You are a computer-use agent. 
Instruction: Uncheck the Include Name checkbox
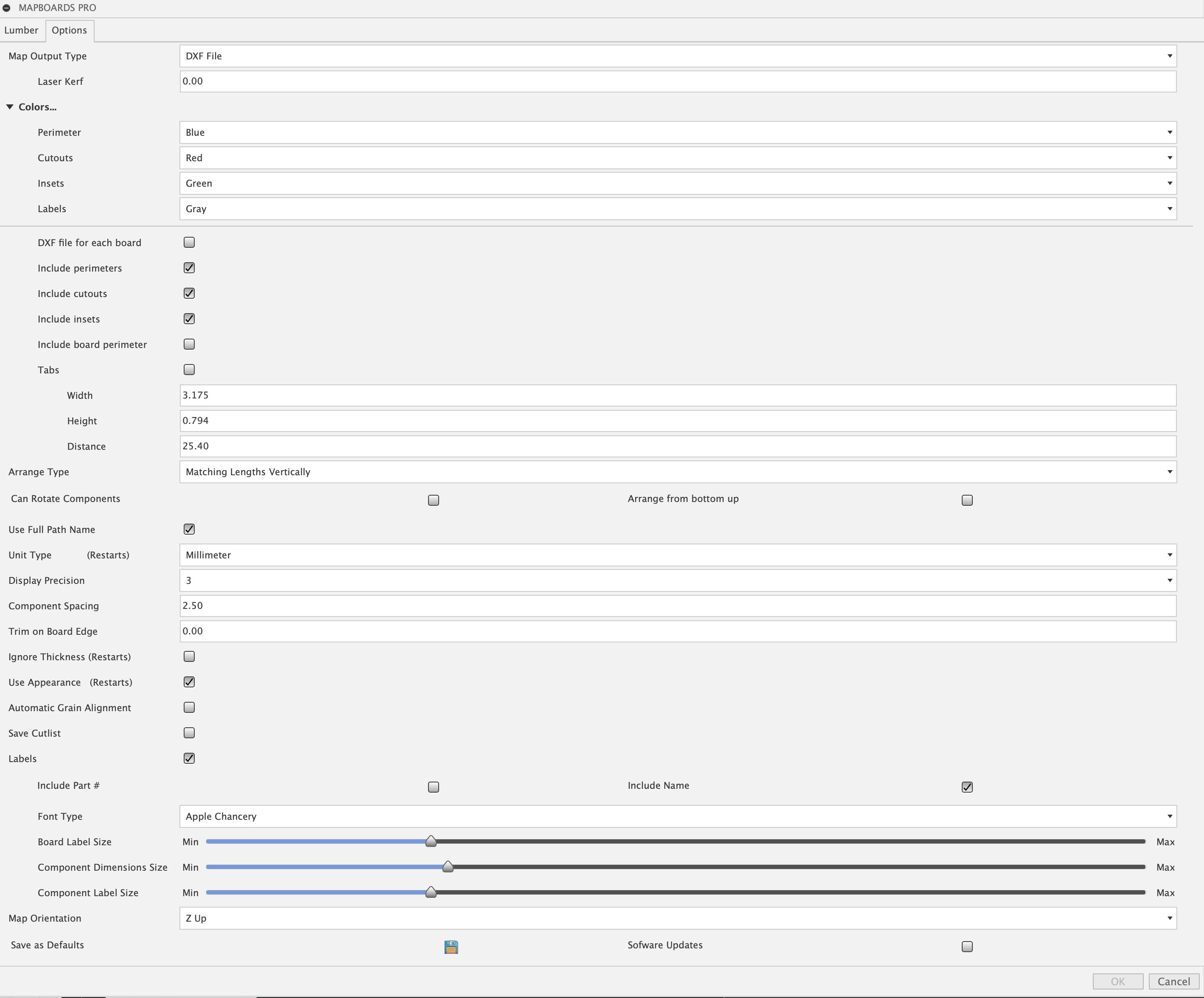tap(967, 787)
